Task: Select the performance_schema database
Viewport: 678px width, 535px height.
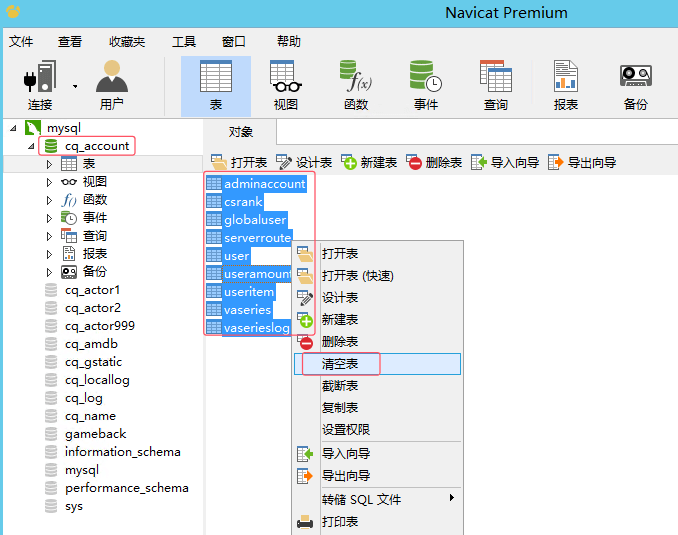Action: [116, 488]
